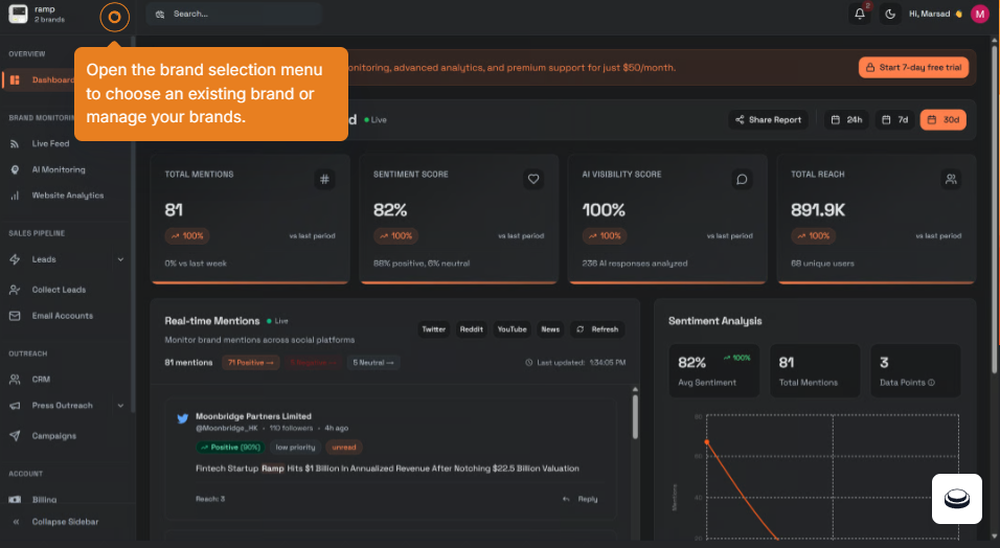Refresh the real-time mentions
Viewport: 1000px width, 548px height.
pos(598,329)
